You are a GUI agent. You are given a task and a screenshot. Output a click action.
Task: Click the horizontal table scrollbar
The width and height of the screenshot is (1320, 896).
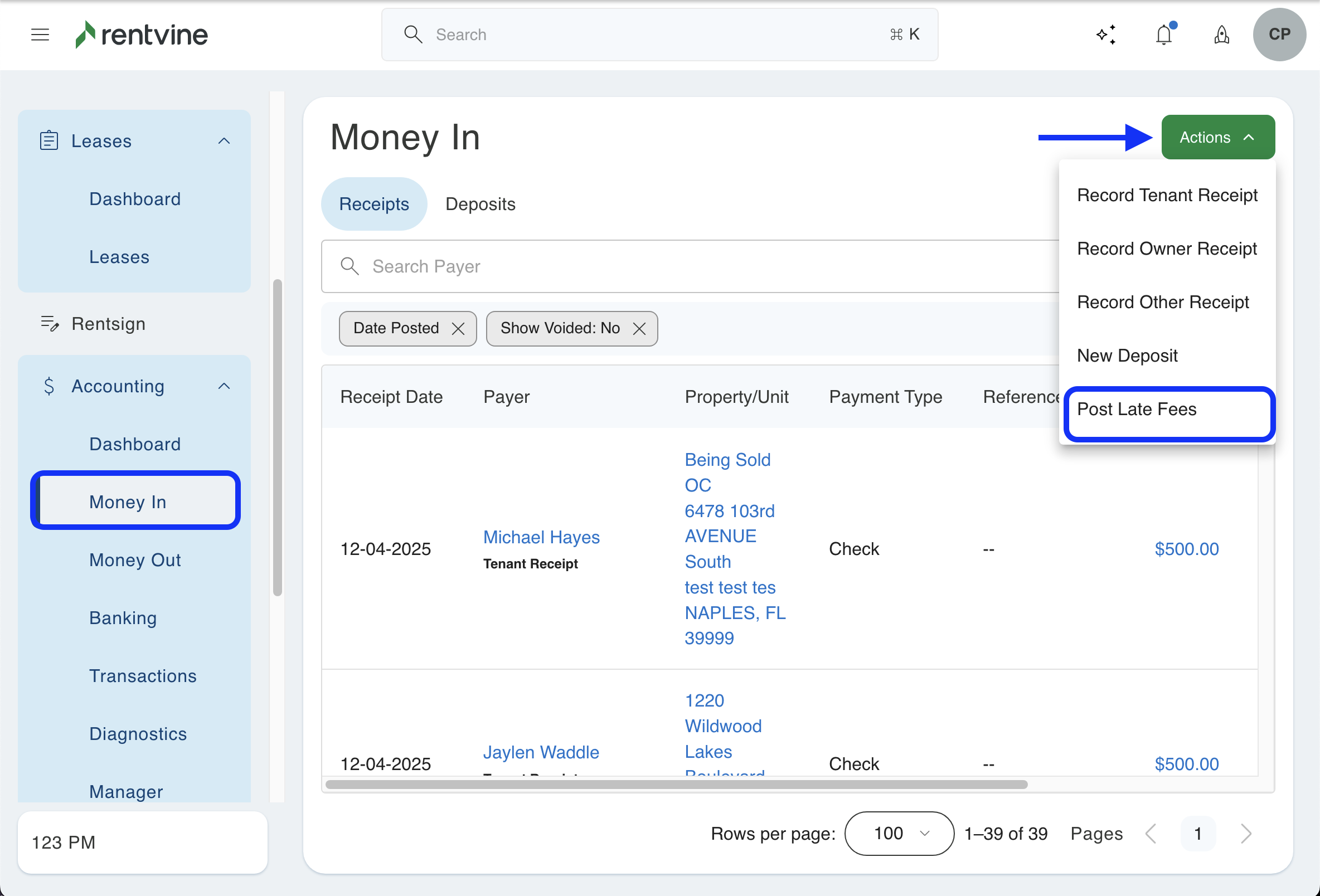676,785
